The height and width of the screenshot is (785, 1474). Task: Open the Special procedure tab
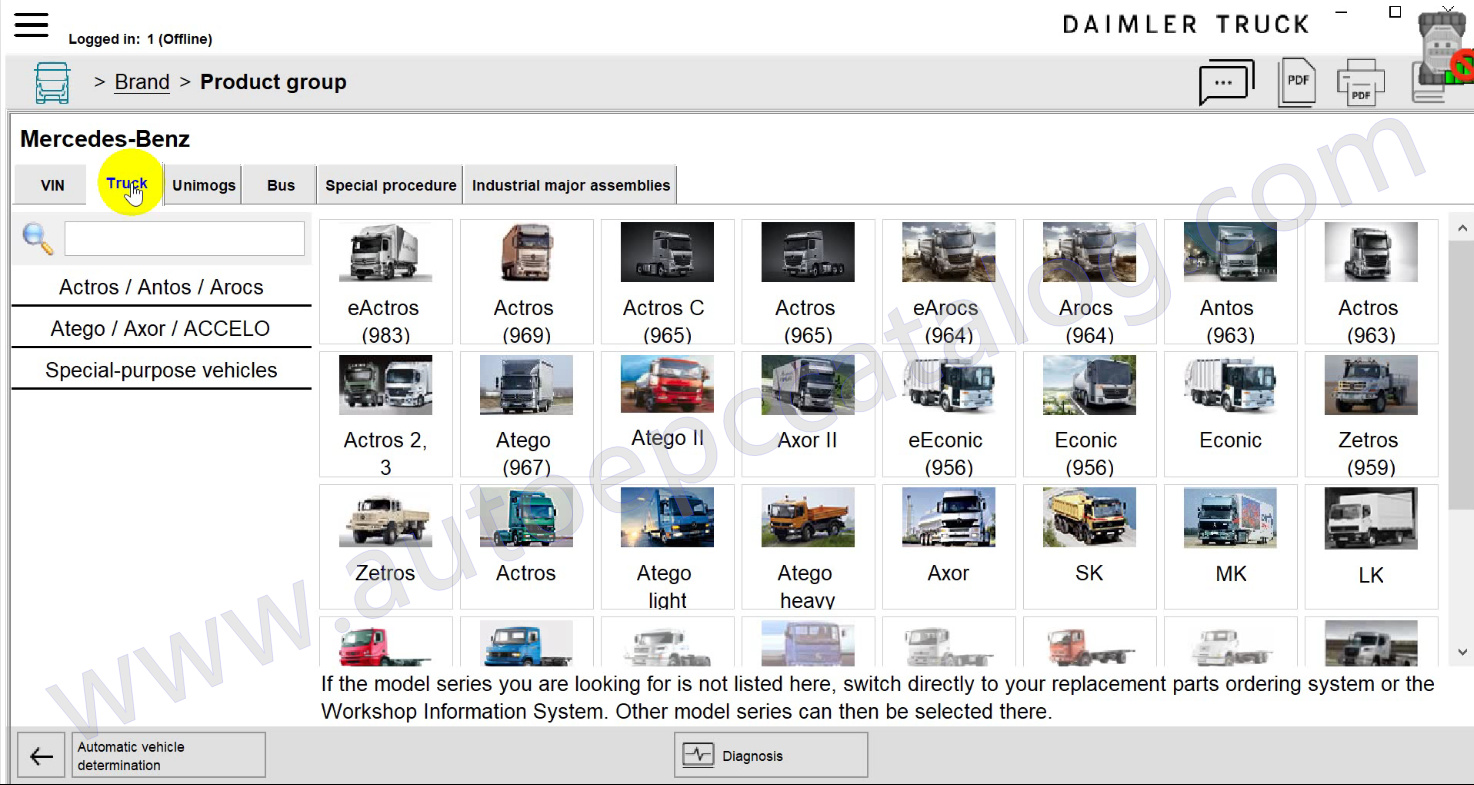[390, 185]
